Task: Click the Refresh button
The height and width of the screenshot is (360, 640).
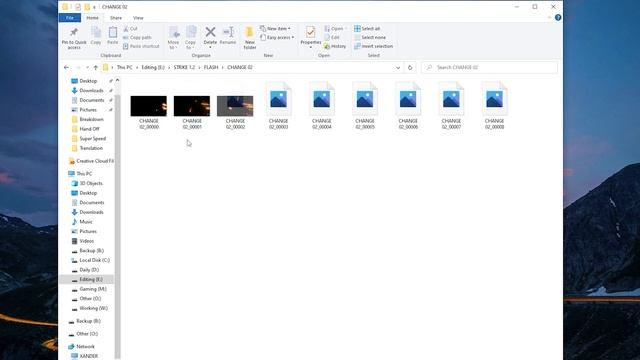Action: (x=410, y=67)
